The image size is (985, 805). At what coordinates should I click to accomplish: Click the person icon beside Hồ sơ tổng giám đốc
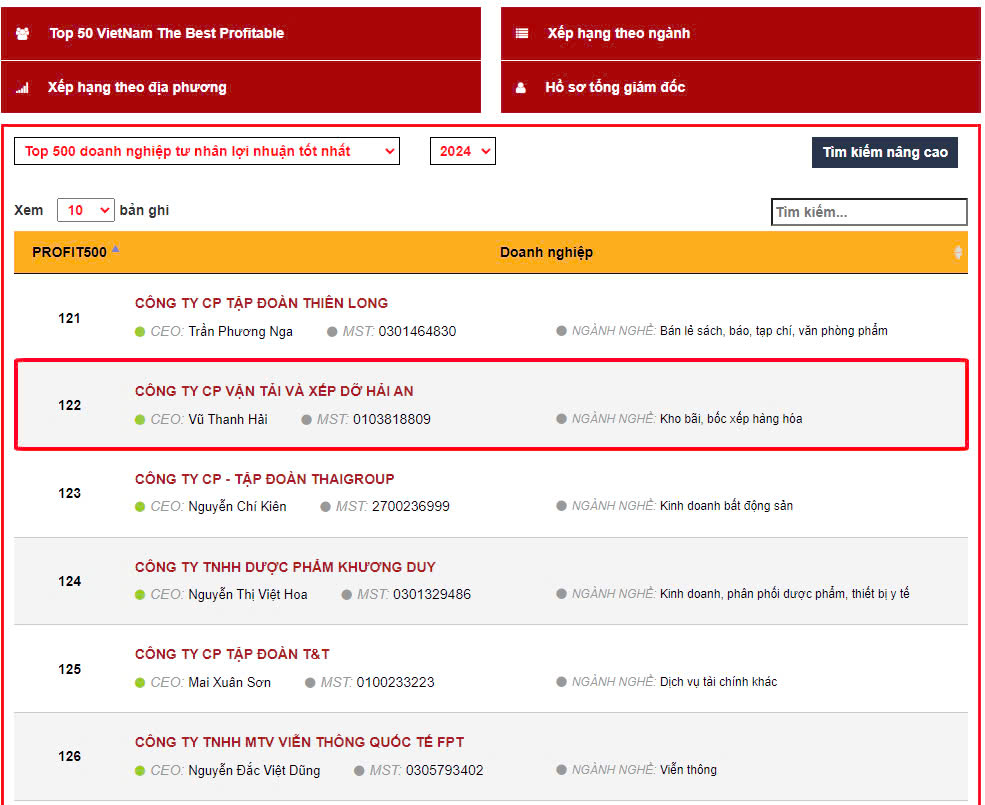click(521, 88)
